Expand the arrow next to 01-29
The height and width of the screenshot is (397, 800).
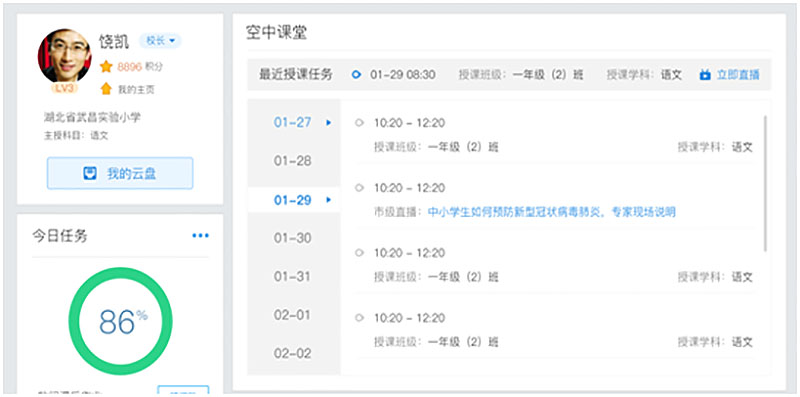pyautogui.click(x=329, y=200)
